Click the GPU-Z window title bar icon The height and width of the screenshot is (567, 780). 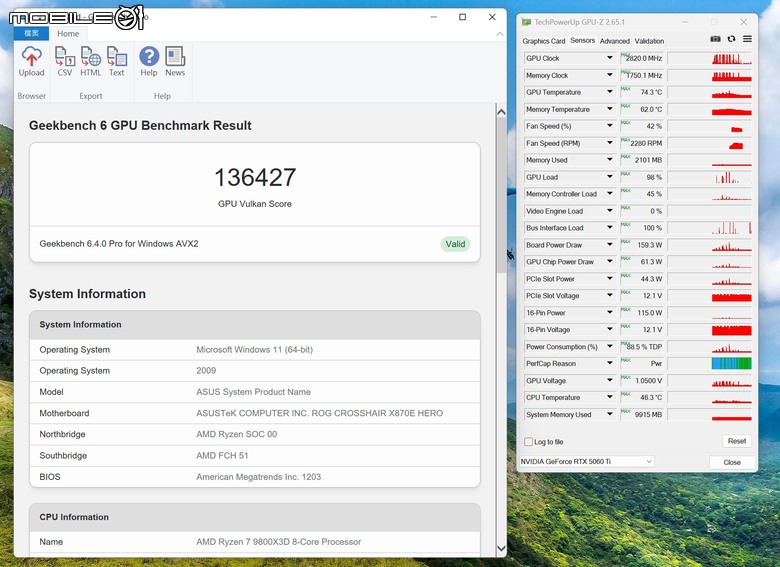click(526, 22)
